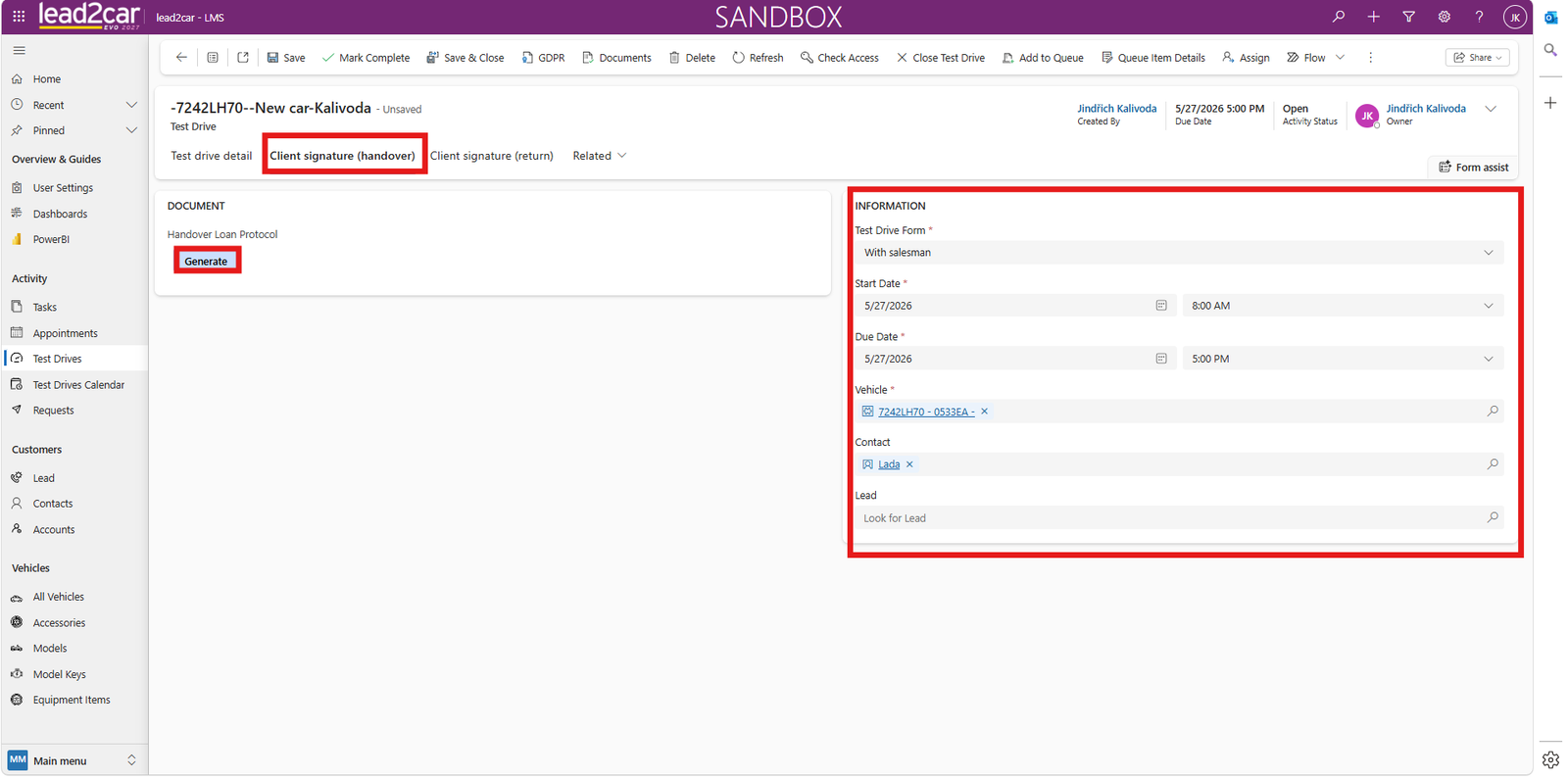The height and width of the screenshot is (778, 1568).
Task: Collapse the sidebar with the hamburger icon
Action: pos(20,50)
